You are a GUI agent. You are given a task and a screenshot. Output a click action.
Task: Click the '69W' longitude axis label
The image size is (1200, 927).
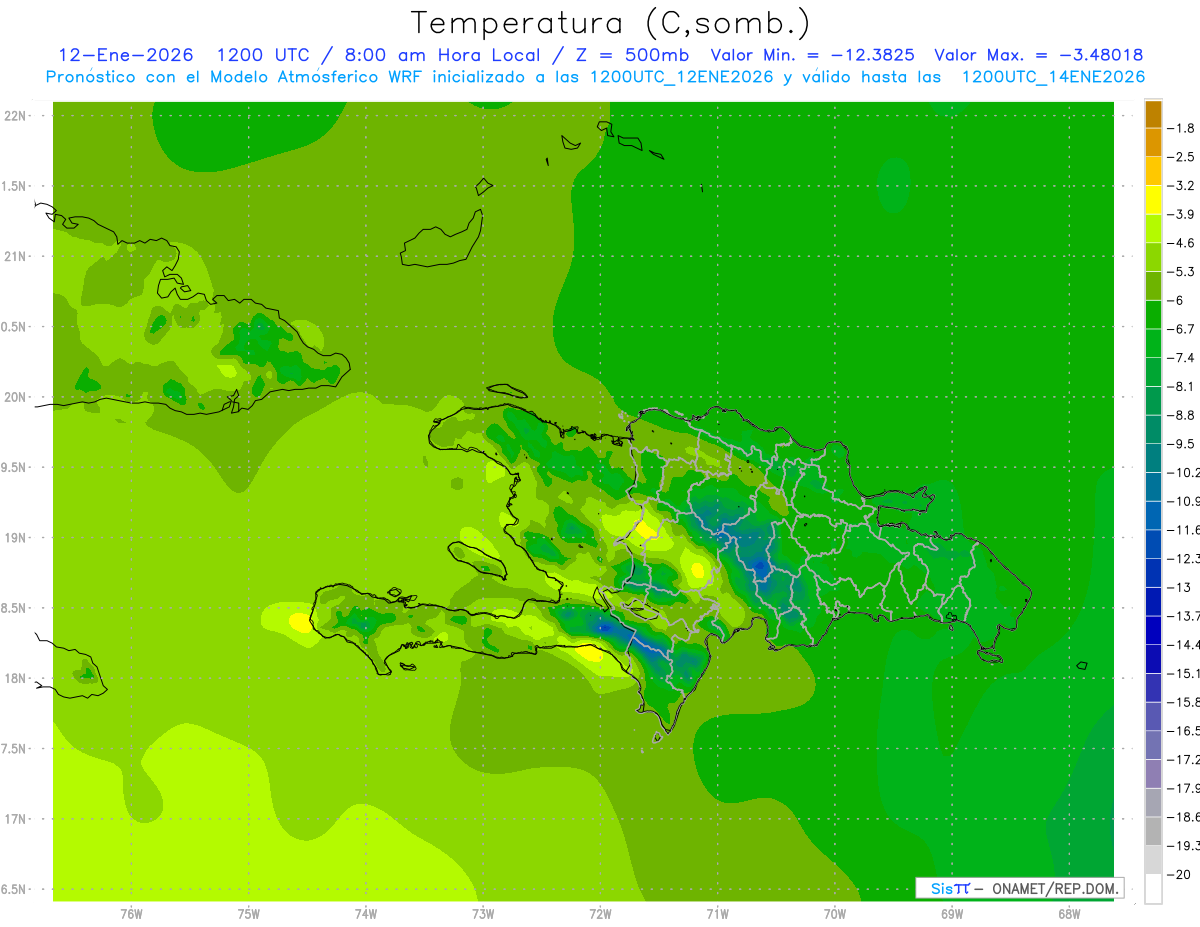[952, 914]
